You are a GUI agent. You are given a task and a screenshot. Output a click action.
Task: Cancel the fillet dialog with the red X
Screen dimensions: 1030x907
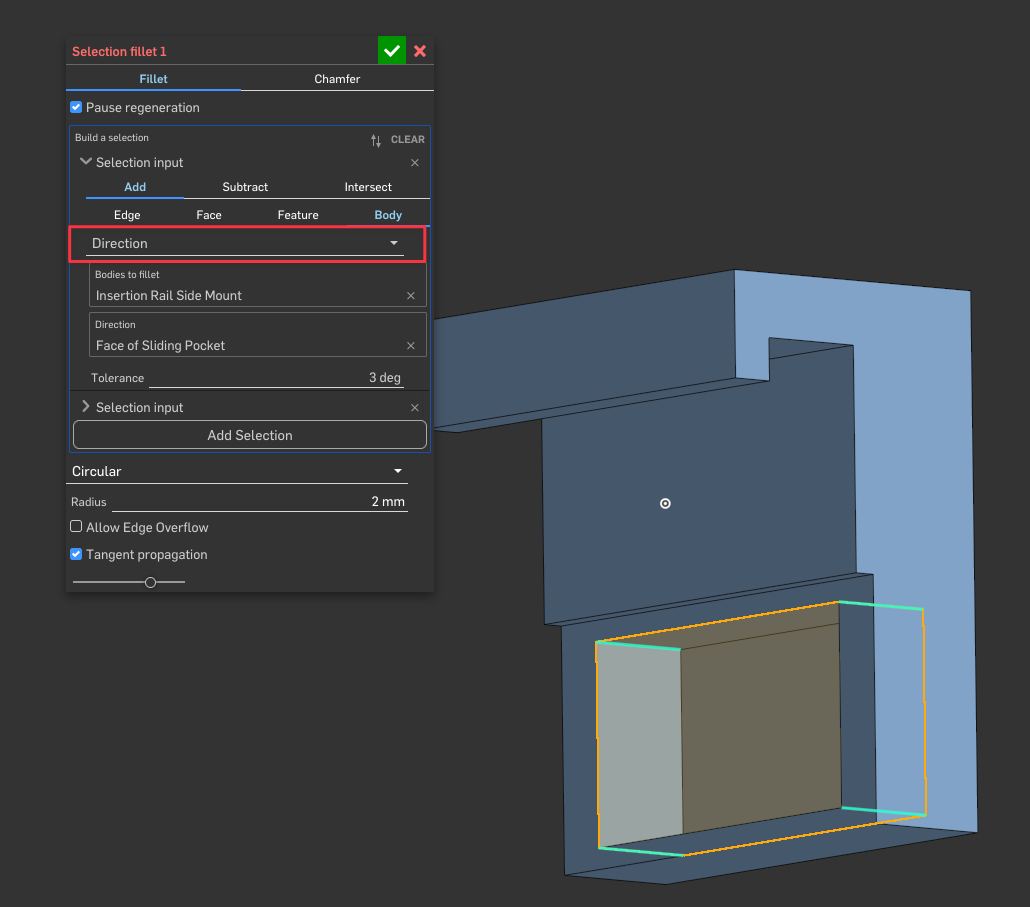(420, 51)
